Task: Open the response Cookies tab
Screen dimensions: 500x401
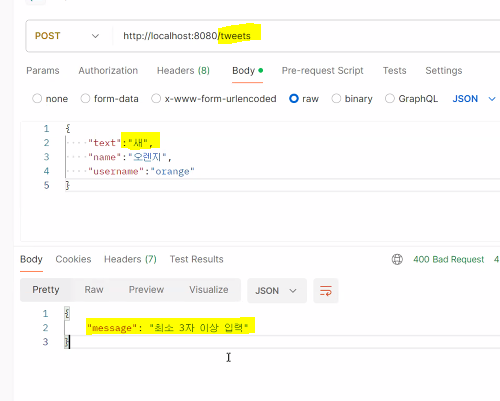Action: pos(73,259)
